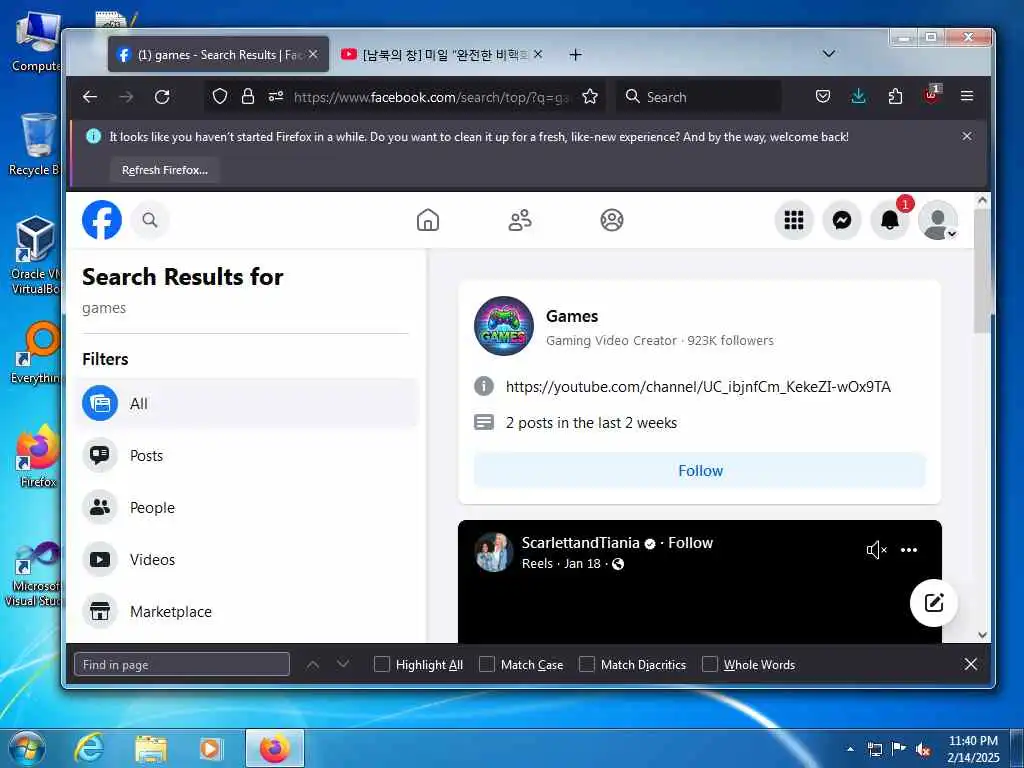
Task: Close the YouTube tab
Action: coord(537,55)
